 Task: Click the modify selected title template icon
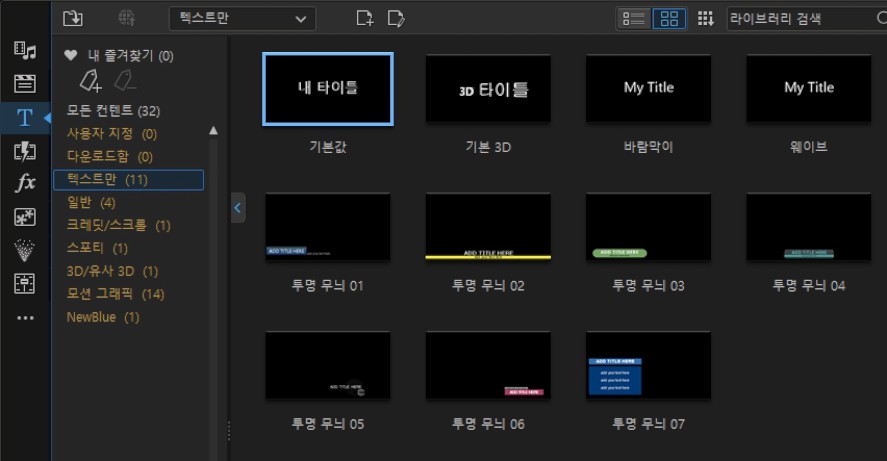396,19
